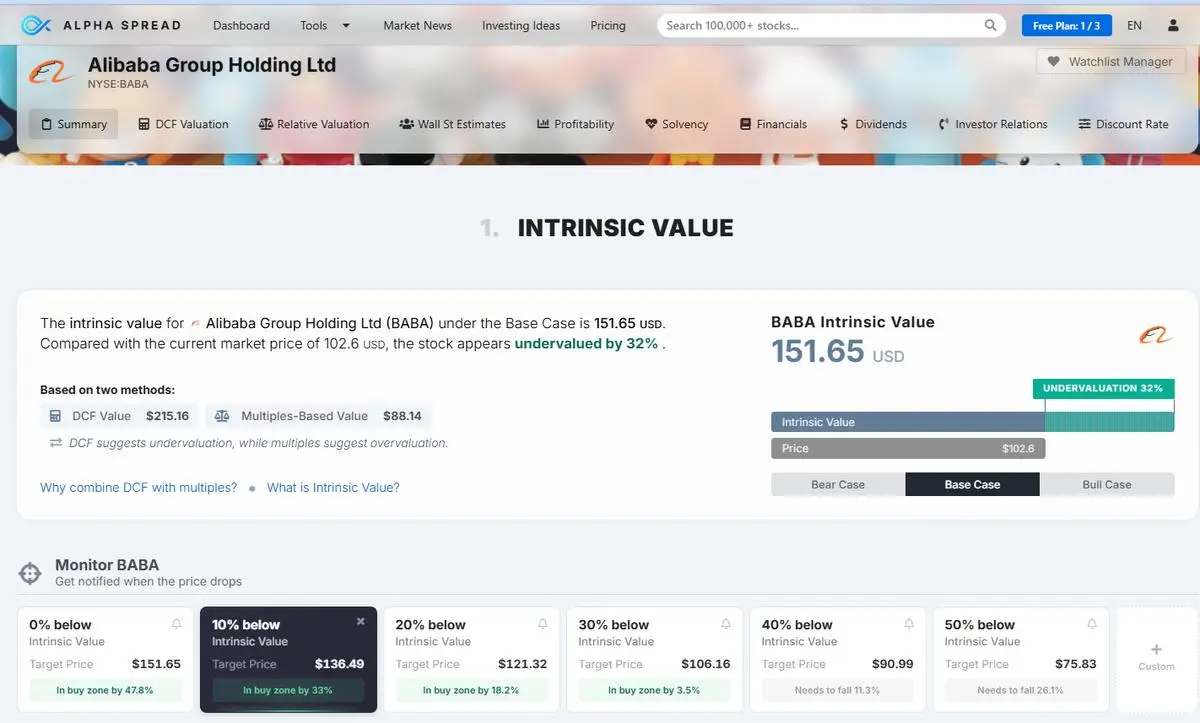Select the Bear Case scenario

tap(838, 485)
